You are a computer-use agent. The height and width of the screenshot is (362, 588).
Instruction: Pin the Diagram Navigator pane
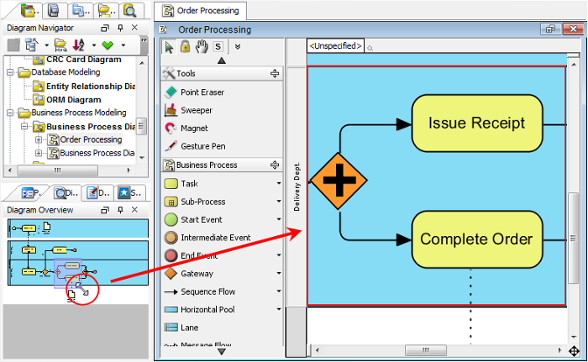pos(120,28)
